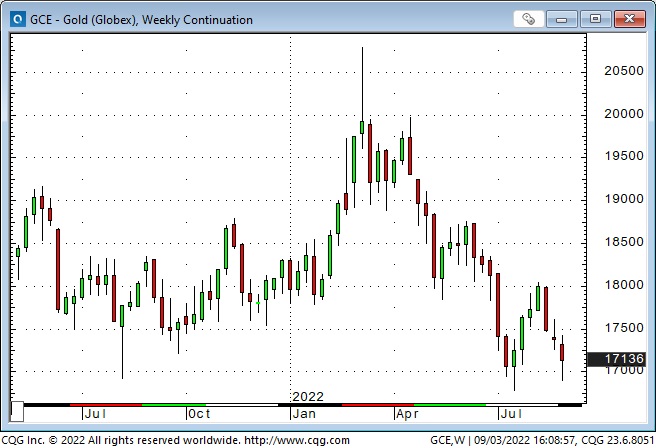Close the gold chart window

point(629,19)
